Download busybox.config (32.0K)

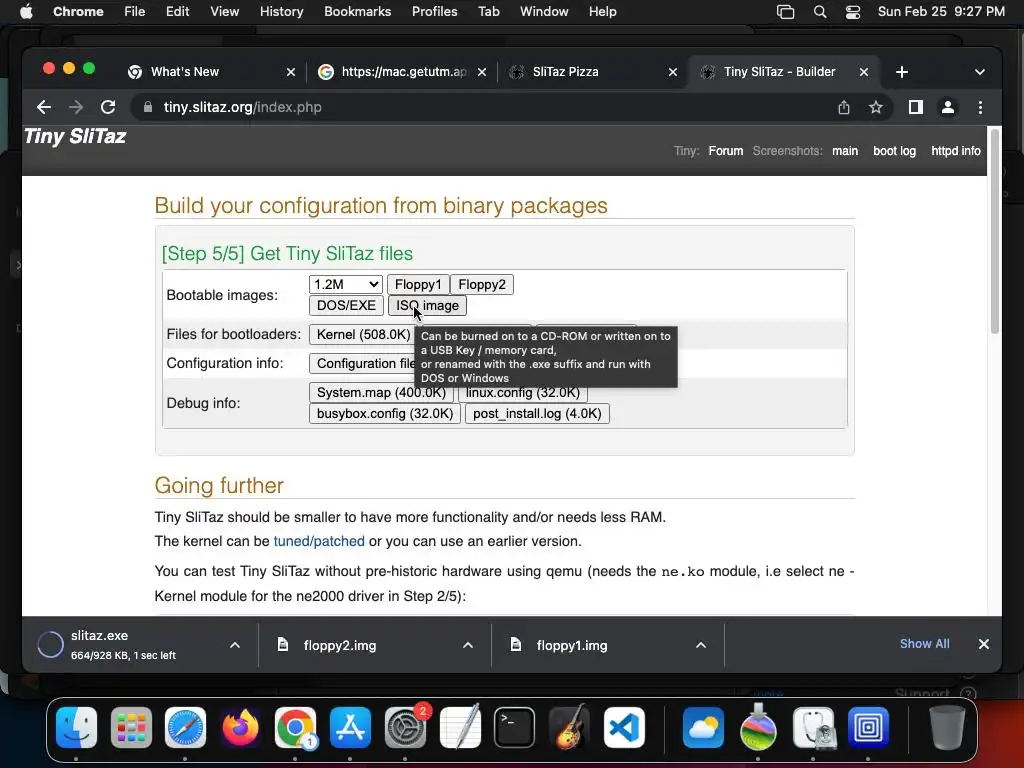[x=385, y=413]
